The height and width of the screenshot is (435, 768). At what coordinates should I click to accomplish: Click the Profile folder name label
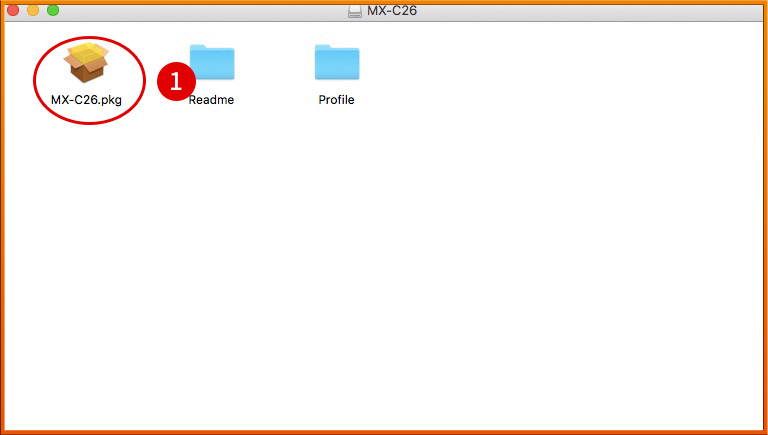[x=336, y=100]
